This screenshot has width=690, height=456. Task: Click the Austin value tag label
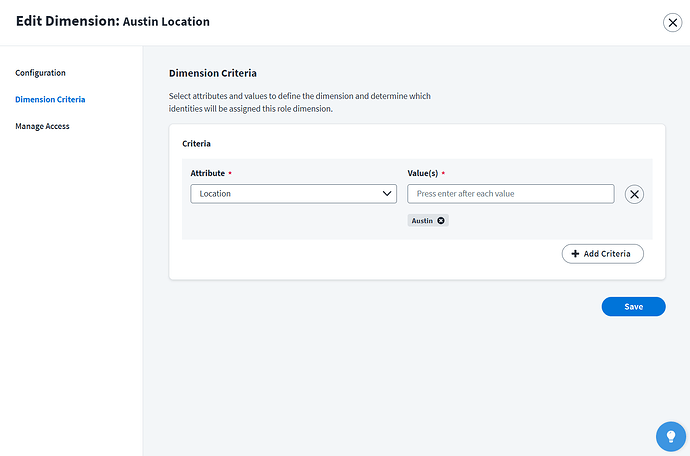click(x=422, y=220)
